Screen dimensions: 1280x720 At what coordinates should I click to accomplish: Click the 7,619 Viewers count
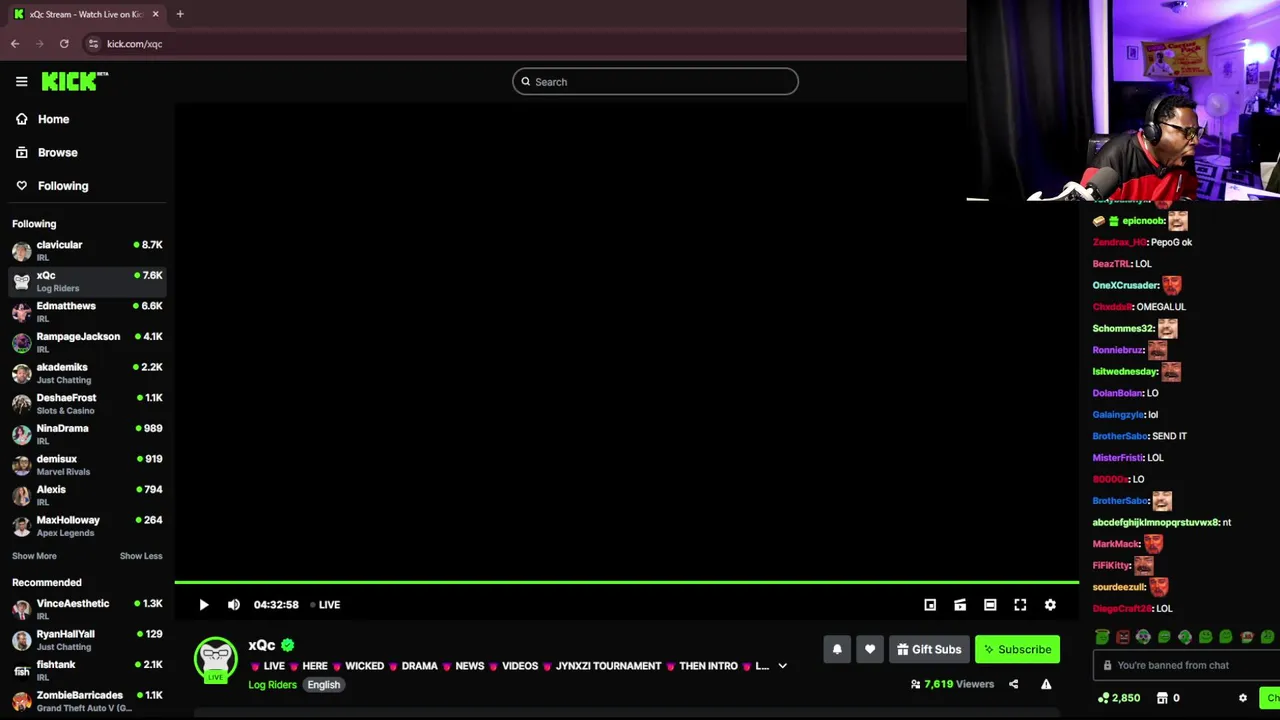click(x=952, y=684)
